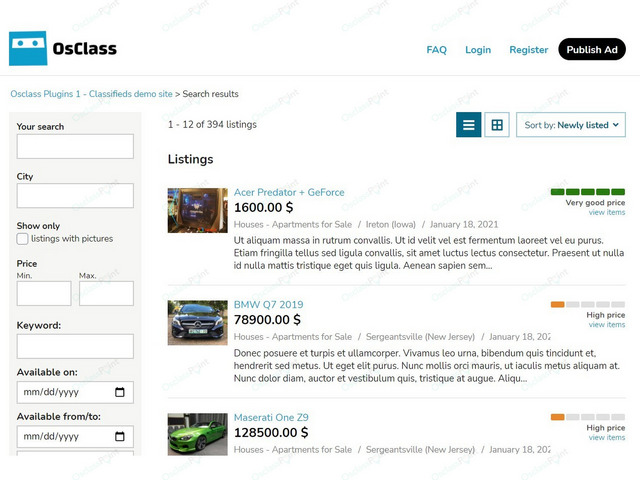Click '1 - 12 of 394 listings' text

pyautogui.click(x=212, y=124)
